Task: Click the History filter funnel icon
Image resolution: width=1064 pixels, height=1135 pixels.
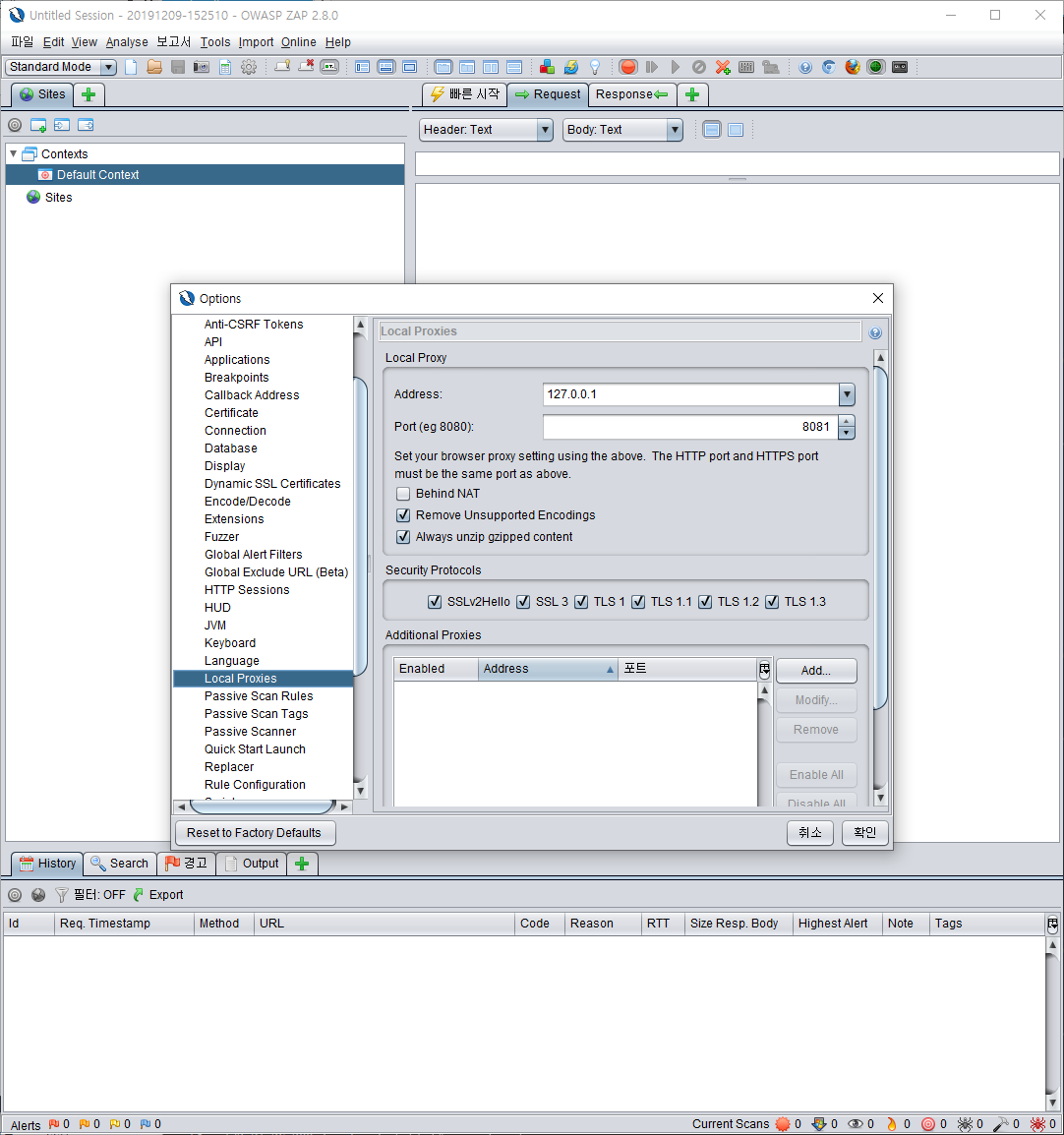Action: [x=62, y=895]
